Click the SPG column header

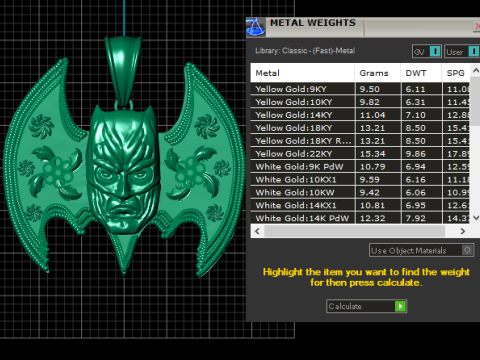(x=456, y=73)
